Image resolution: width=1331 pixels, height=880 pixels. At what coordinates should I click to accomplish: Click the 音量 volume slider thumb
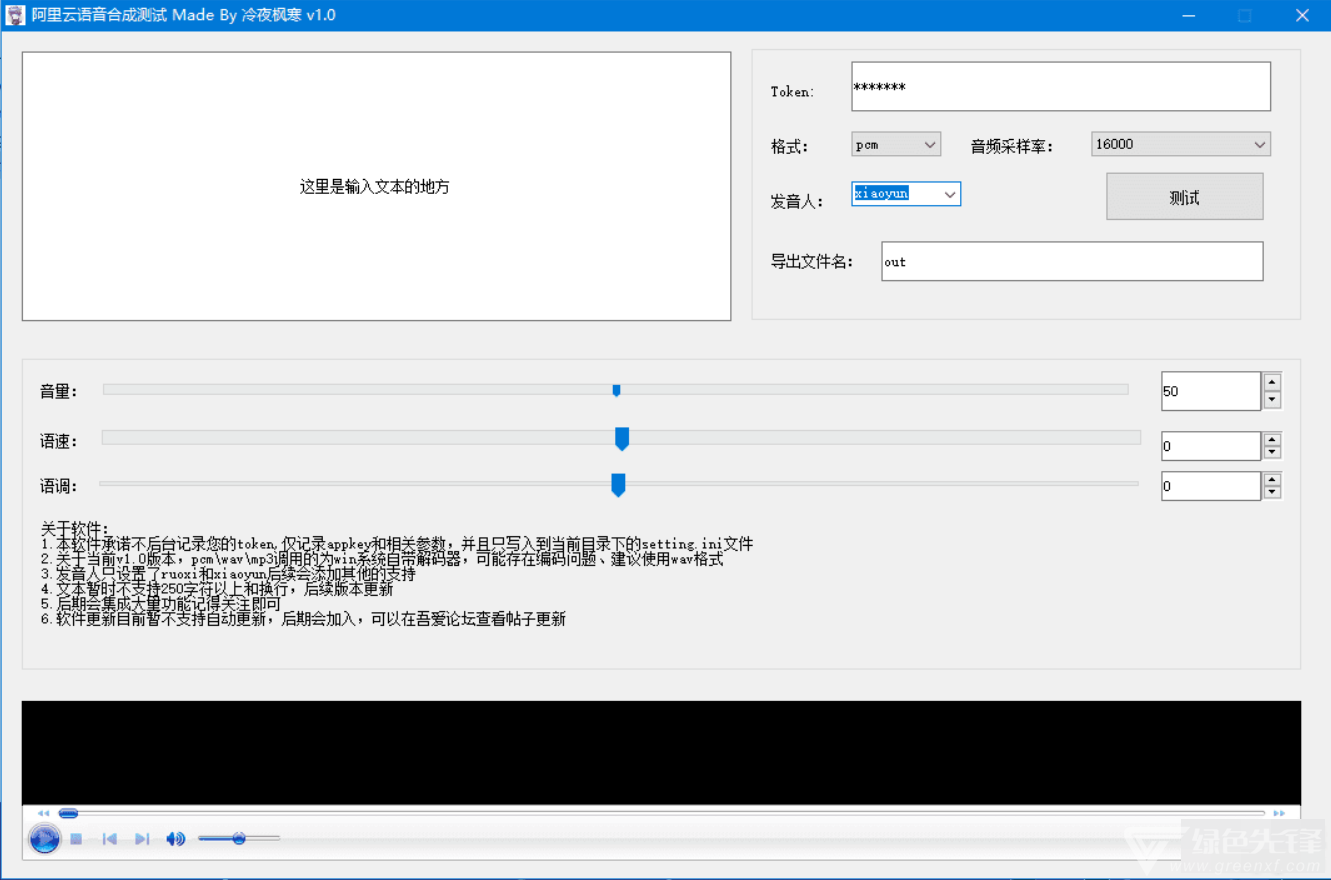coord(616,390)
